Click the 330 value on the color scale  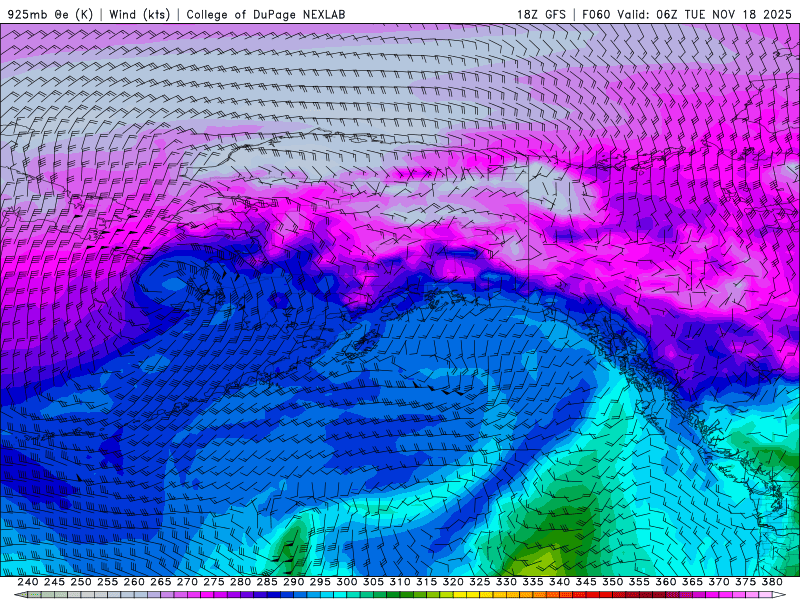pos(506,582)
